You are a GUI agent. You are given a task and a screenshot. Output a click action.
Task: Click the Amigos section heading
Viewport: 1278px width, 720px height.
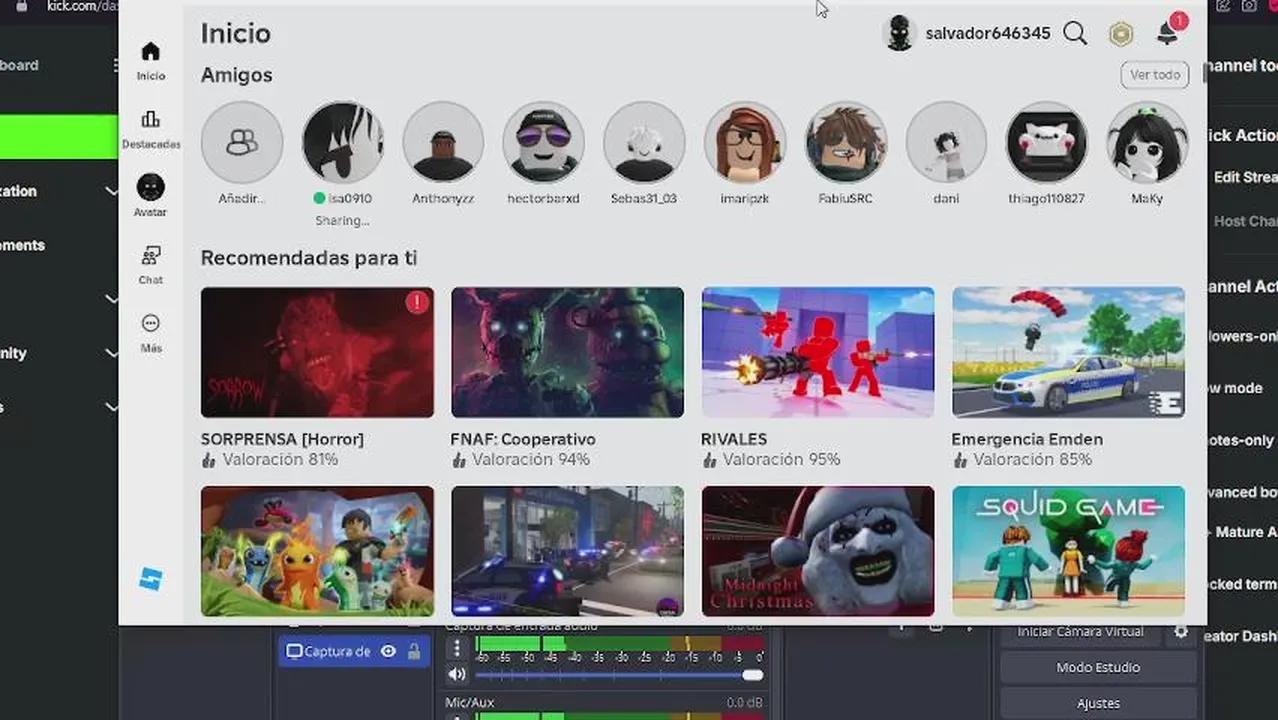pos(237,75)
